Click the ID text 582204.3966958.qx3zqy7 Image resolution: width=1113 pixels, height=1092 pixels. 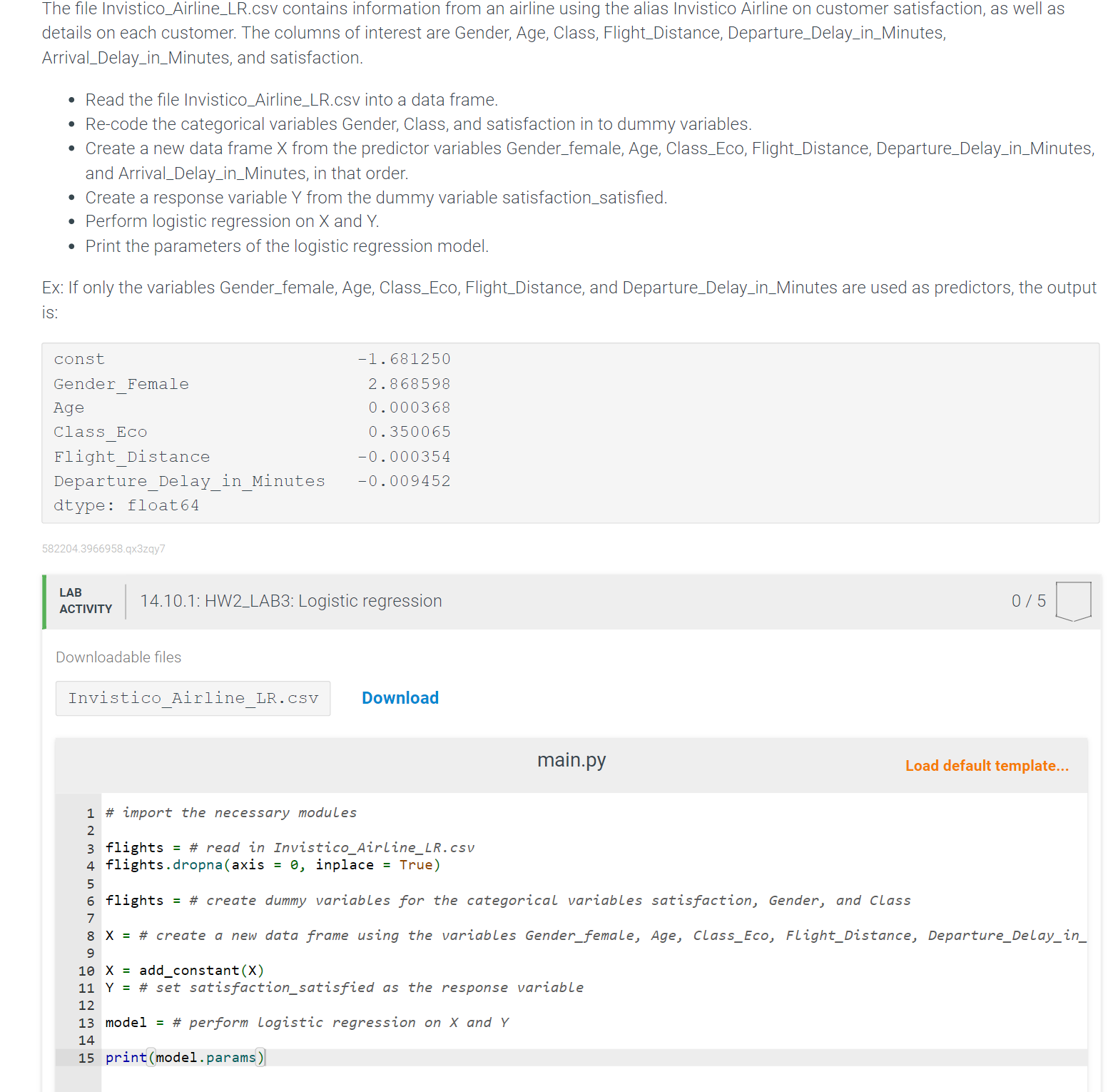point(103,549)
